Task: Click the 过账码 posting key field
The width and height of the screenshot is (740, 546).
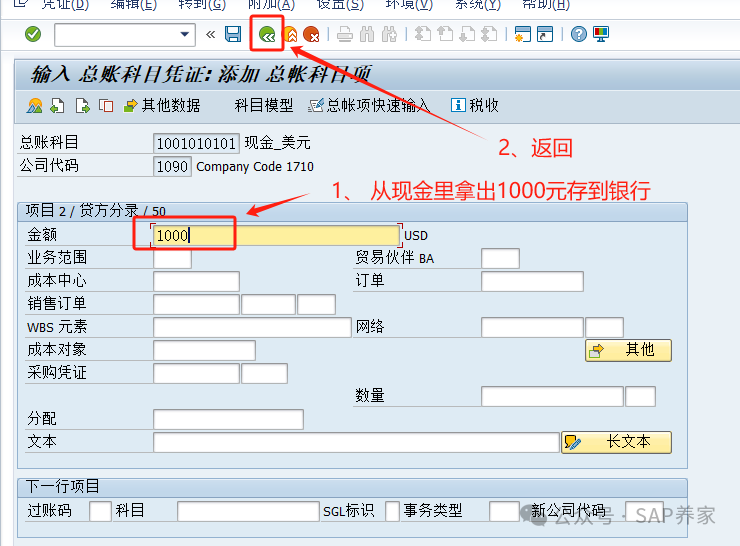Action: [x=101, y=512]
